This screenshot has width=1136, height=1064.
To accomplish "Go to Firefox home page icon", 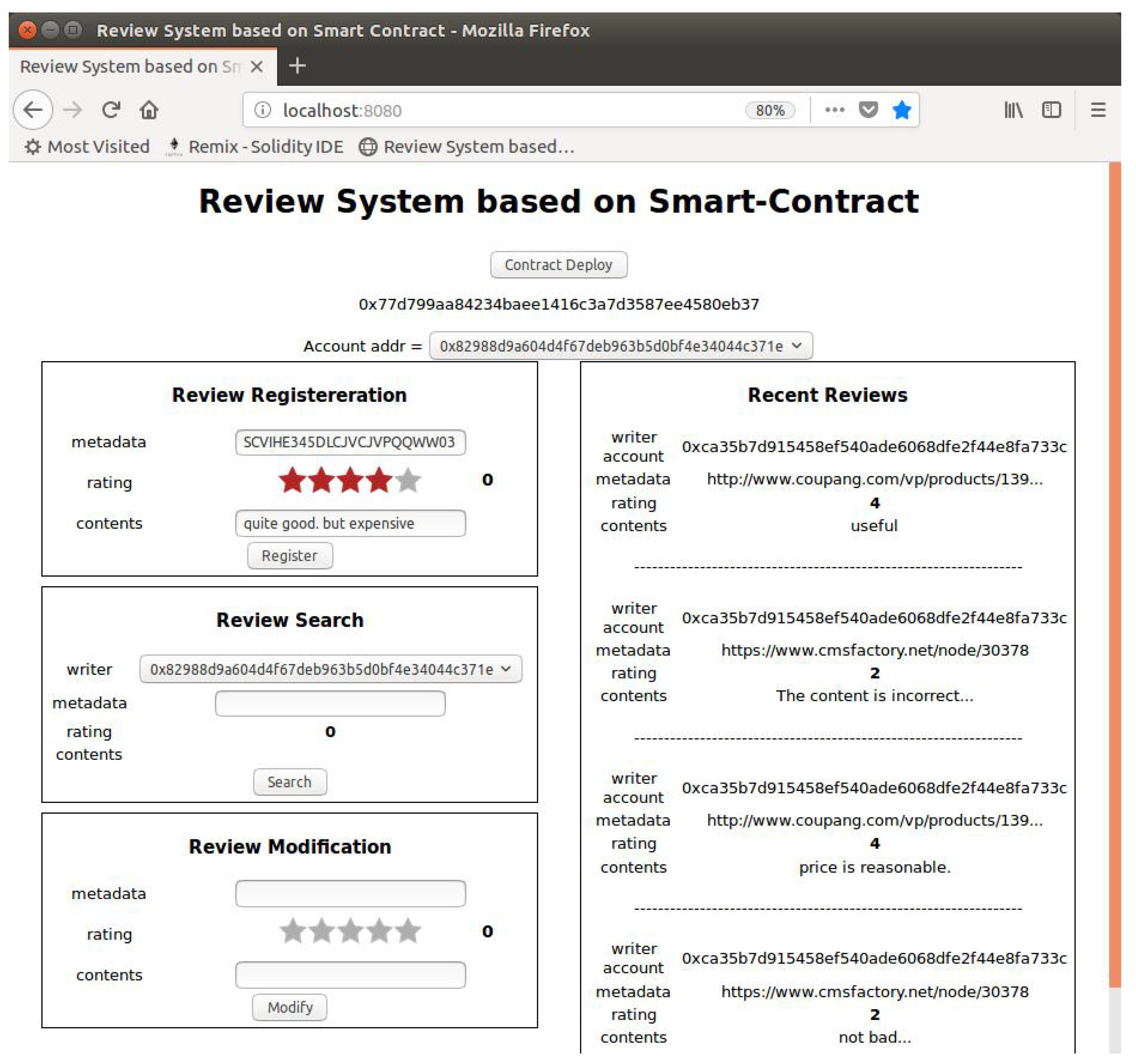I will tap(149, 110).
